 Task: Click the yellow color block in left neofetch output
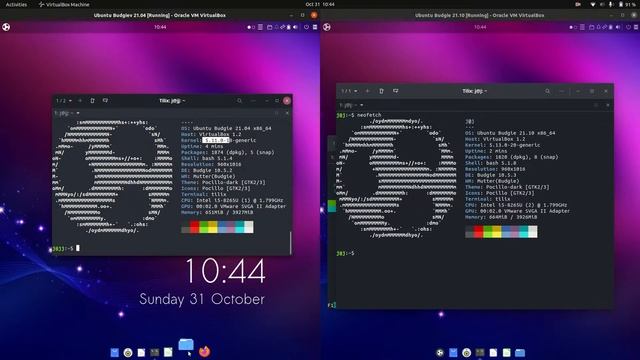click(213, 227)
